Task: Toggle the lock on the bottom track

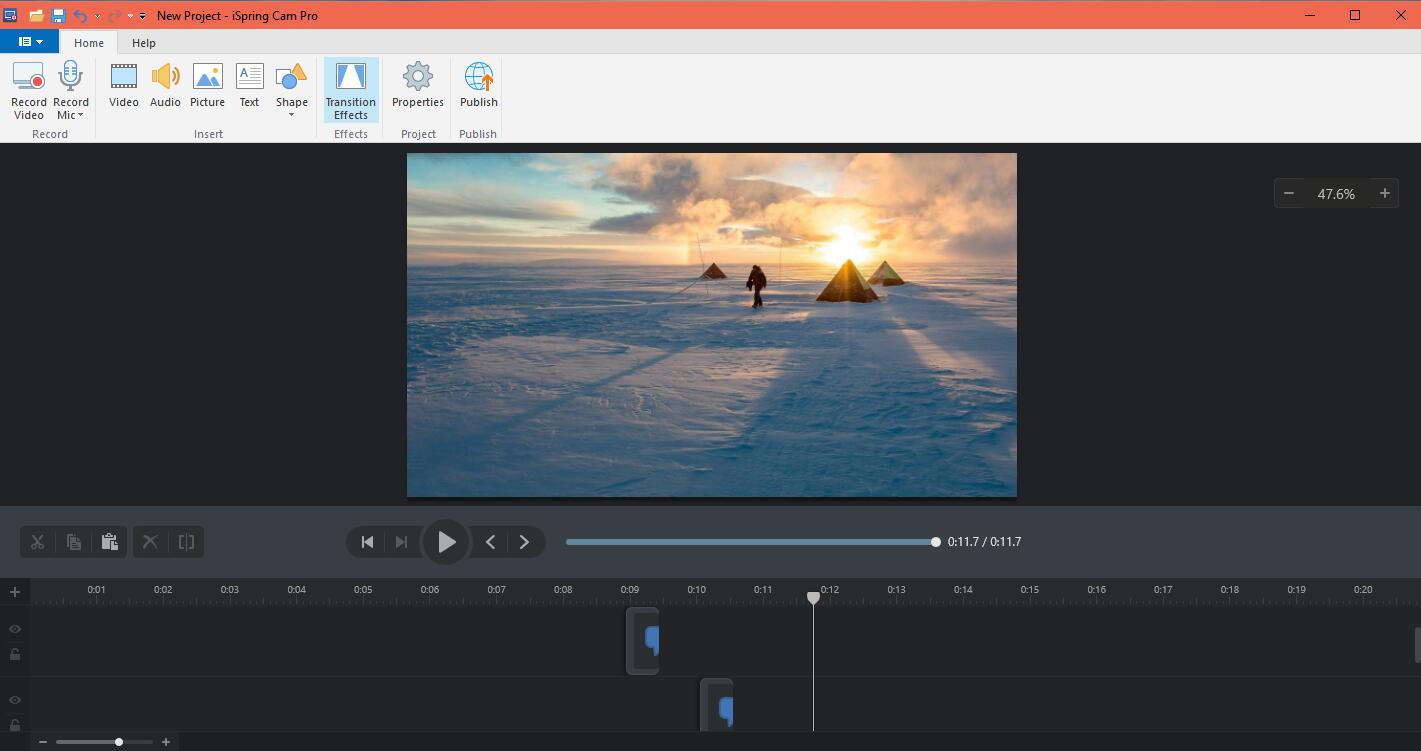Action: coord(15,724)
